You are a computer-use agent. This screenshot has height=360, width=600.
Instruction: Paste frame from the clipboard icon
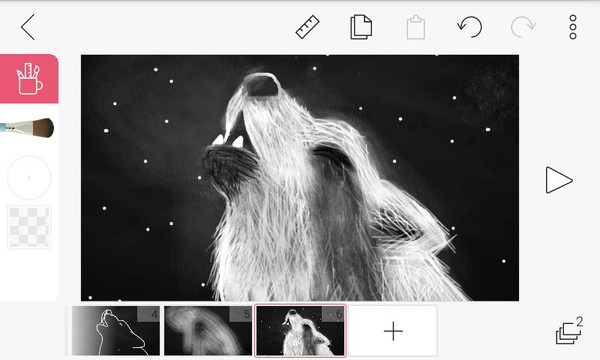pyautogui.click(x=416, y=27)
